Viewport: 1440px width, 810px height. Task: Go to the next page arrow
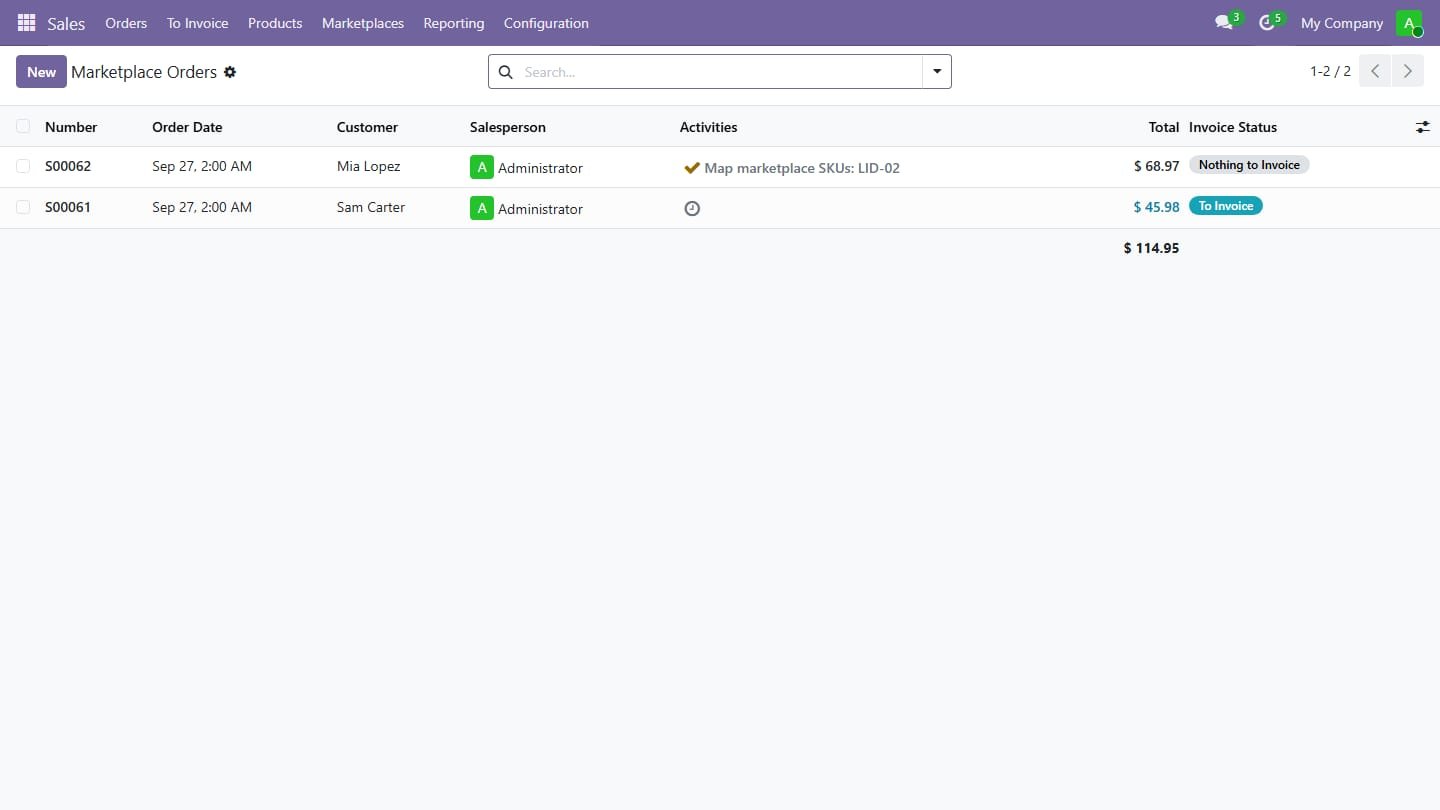(1408, 71)
